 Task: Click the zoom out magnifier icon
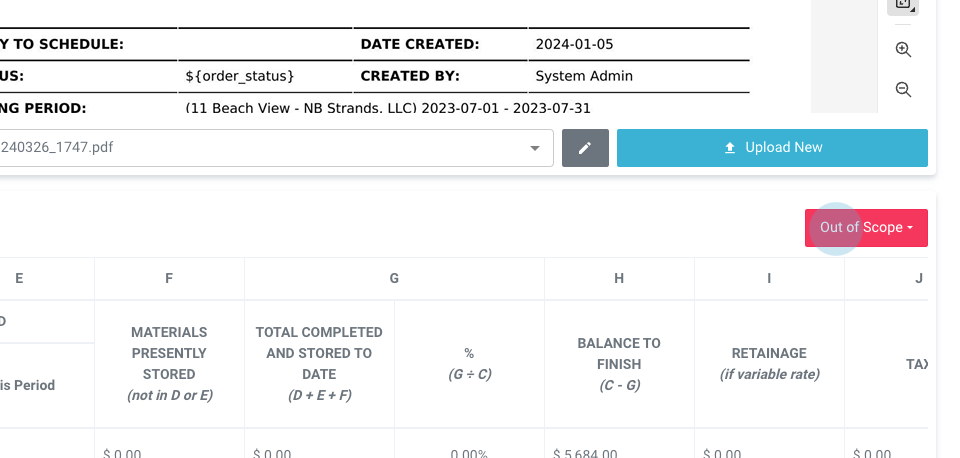pos(903,90)
